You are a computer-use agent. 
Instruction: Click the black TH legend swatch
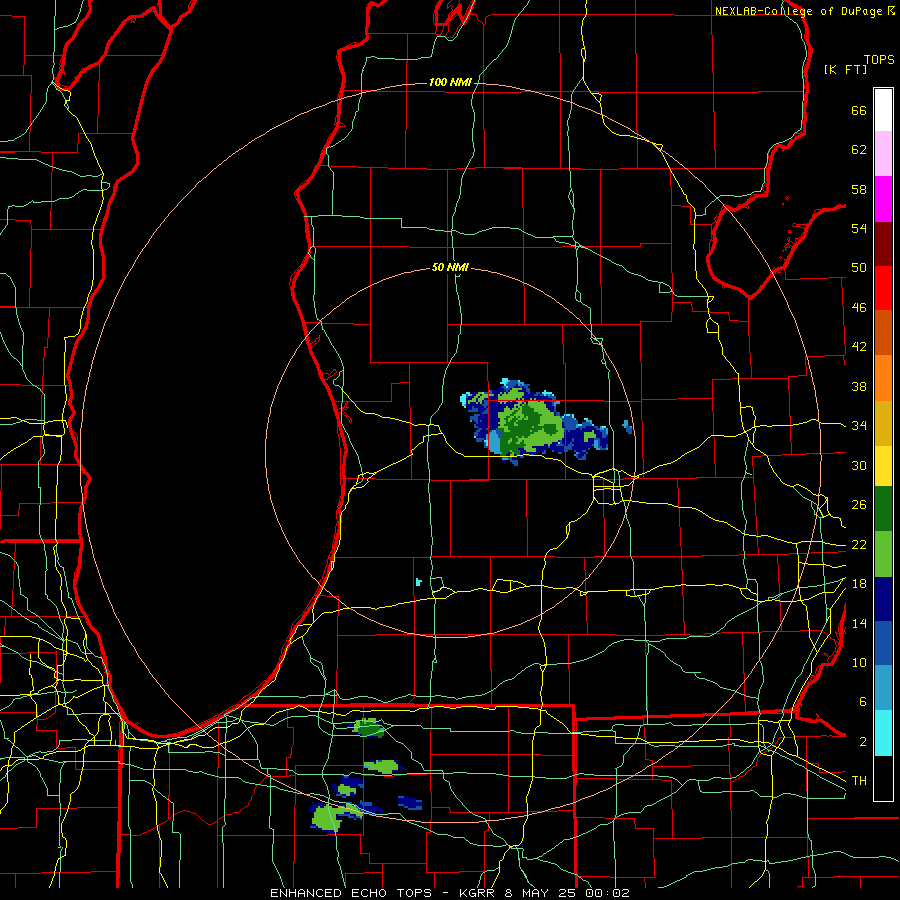coord(883,778)
